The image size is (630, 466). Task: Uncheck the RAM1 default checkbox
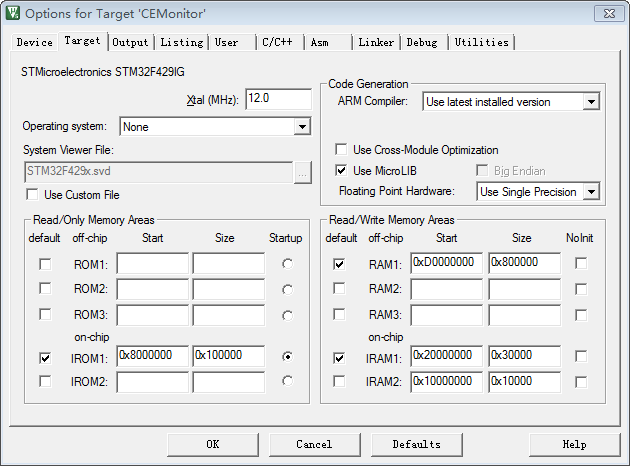(339, 264)
